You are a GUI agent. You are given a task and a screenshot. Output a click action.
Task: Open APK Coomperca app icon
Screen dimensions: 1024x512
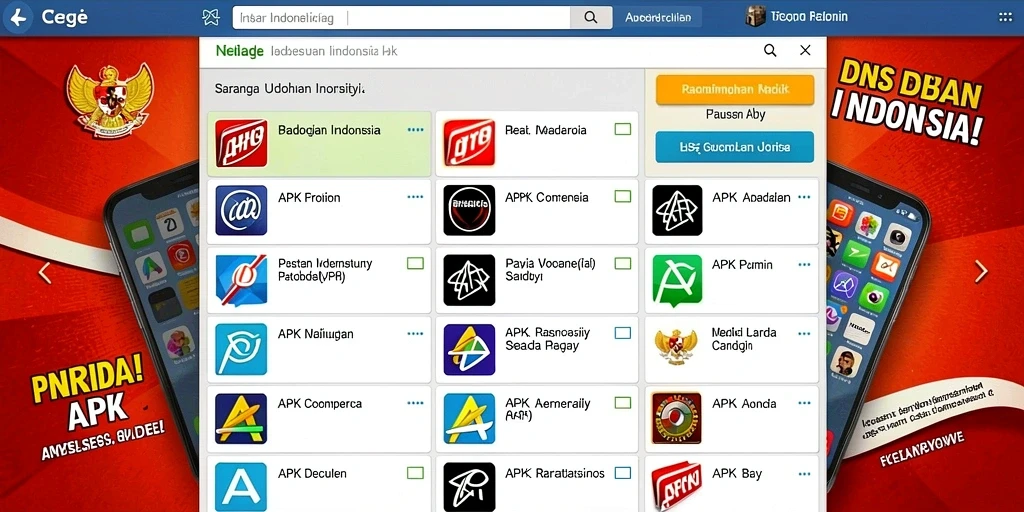coord(241,419)
